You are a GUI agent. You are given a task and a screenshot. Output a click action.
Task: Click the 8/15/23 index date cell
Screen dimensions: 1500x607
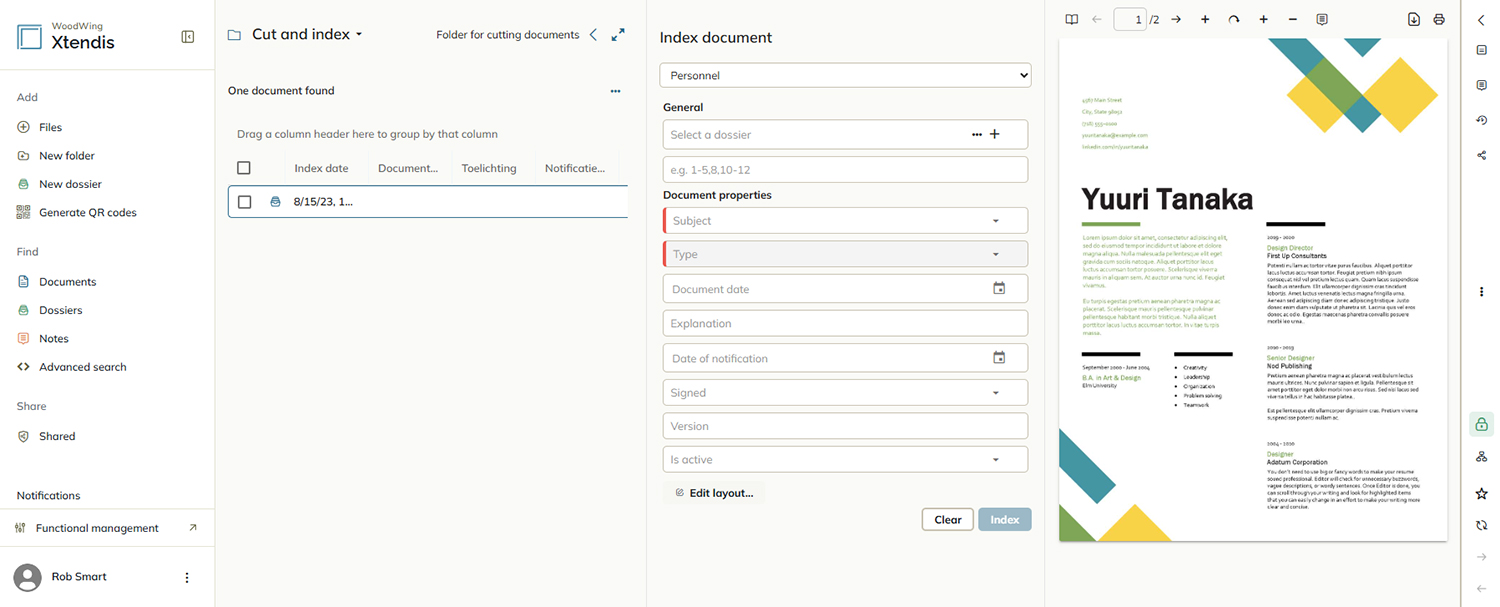pos(323,202)
